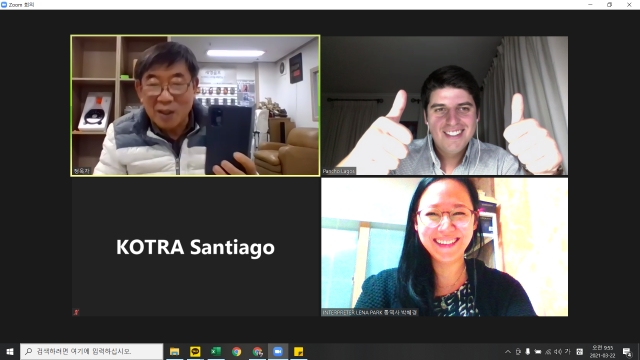This screenshot has width=640, height=360.
Task: Click the muted microphone icon on KOTRA tile
Action: click(x=76, y=312)
